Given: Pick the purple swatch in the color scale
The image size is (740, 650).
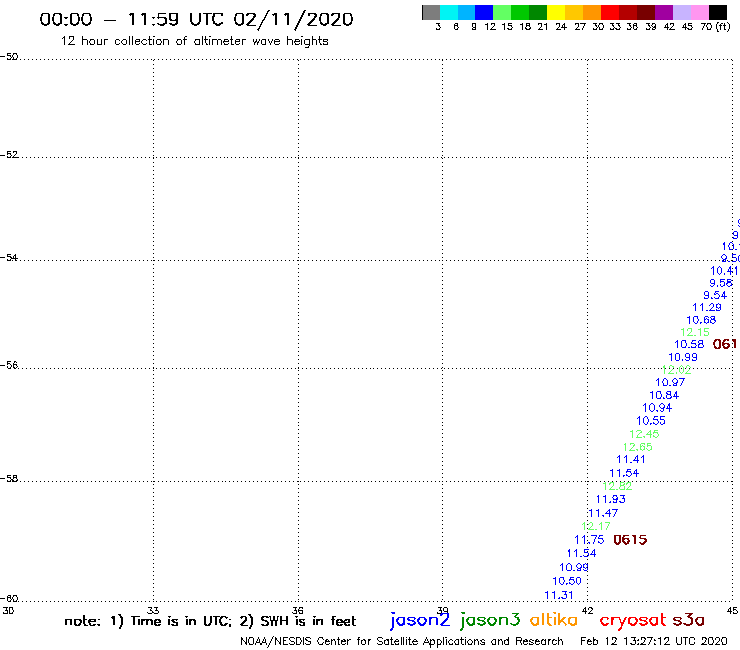Looking at the screenshot, I should 663,12.
